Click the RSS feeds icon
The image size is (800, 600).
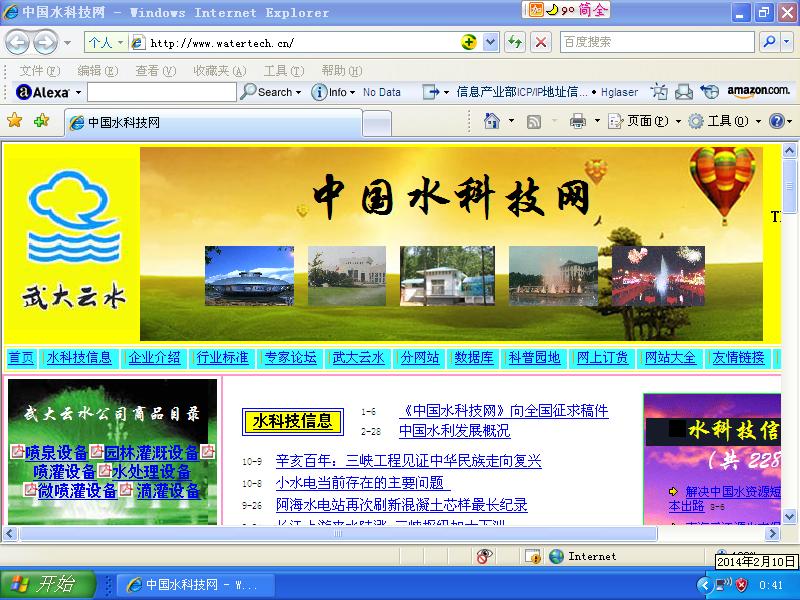click(534, 121)
